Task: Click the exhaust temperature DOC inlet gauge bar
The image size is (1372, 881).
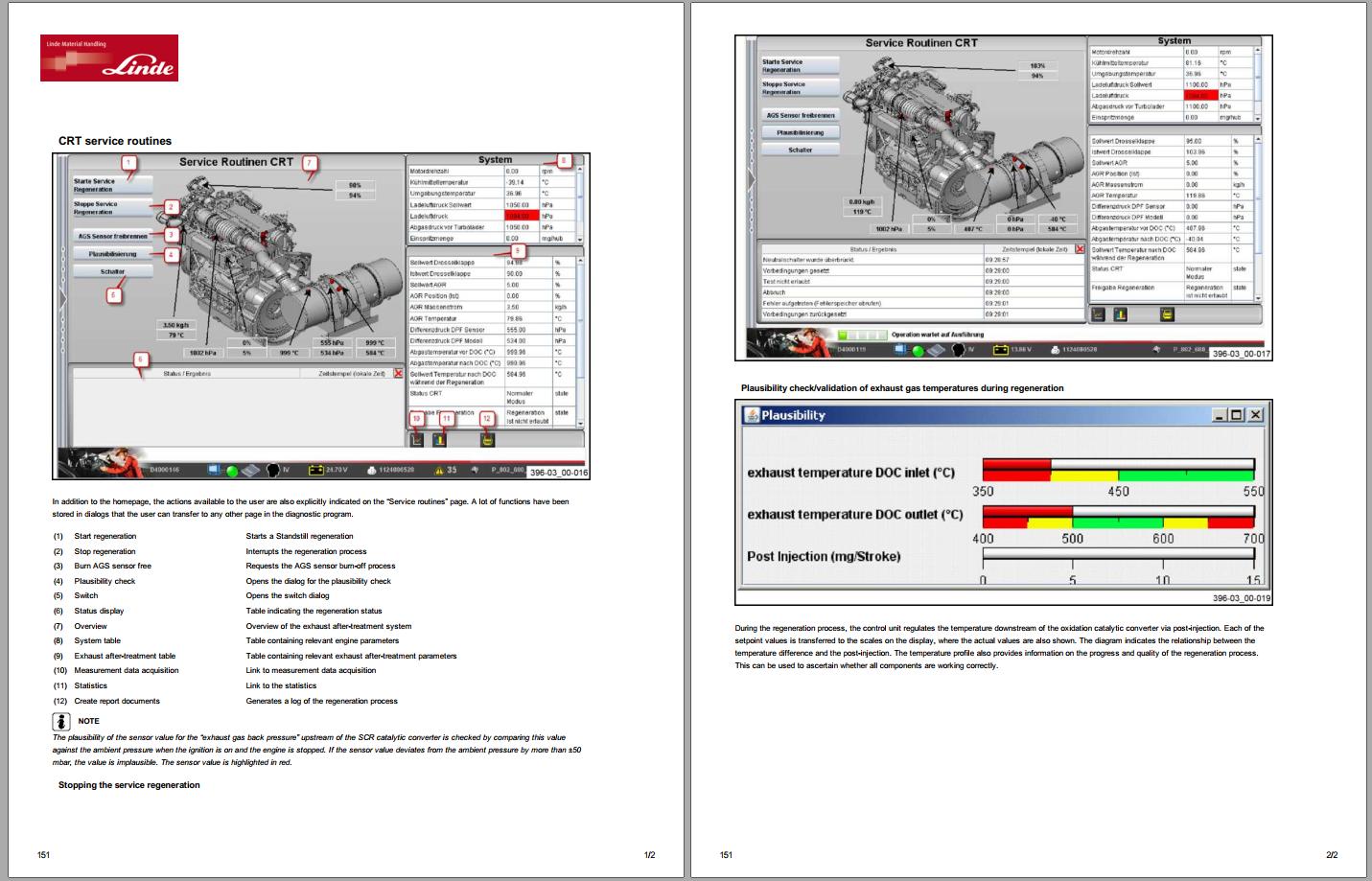Action: (x=1118, y=470)
